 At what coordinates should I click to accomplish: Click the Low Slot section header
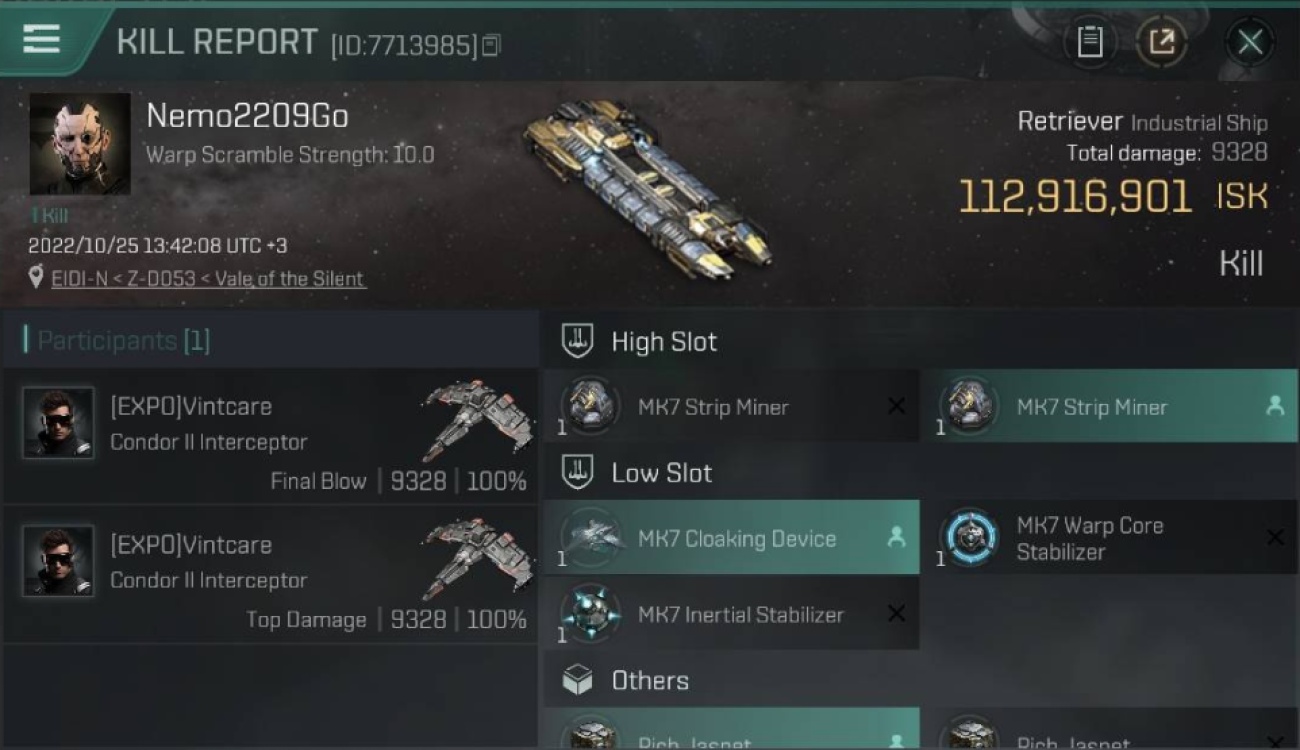coord(662,473)
